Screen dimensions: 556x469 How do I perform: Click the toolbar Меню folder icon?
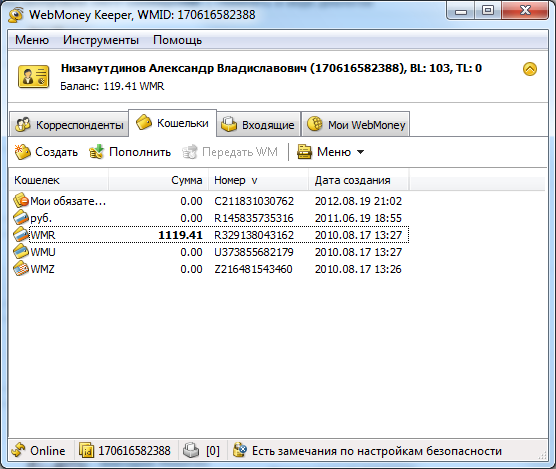point(304,152)
